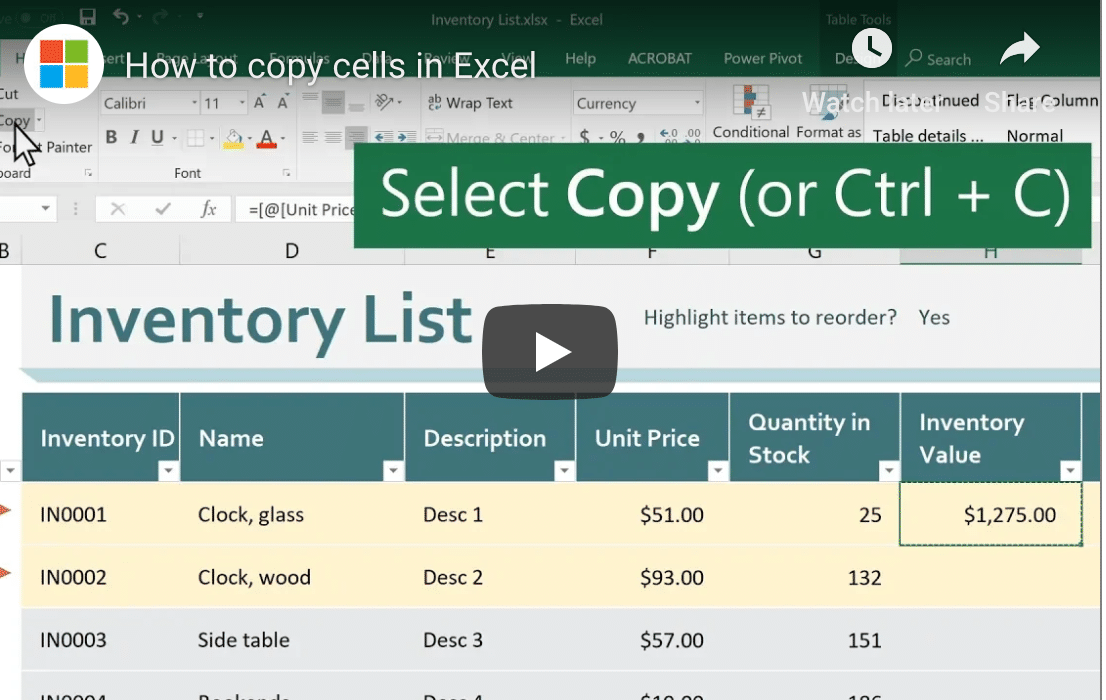The image size is (1106, 700).
Task: Switch to the Formulas ribbon tab
Action: click(299, 58)
